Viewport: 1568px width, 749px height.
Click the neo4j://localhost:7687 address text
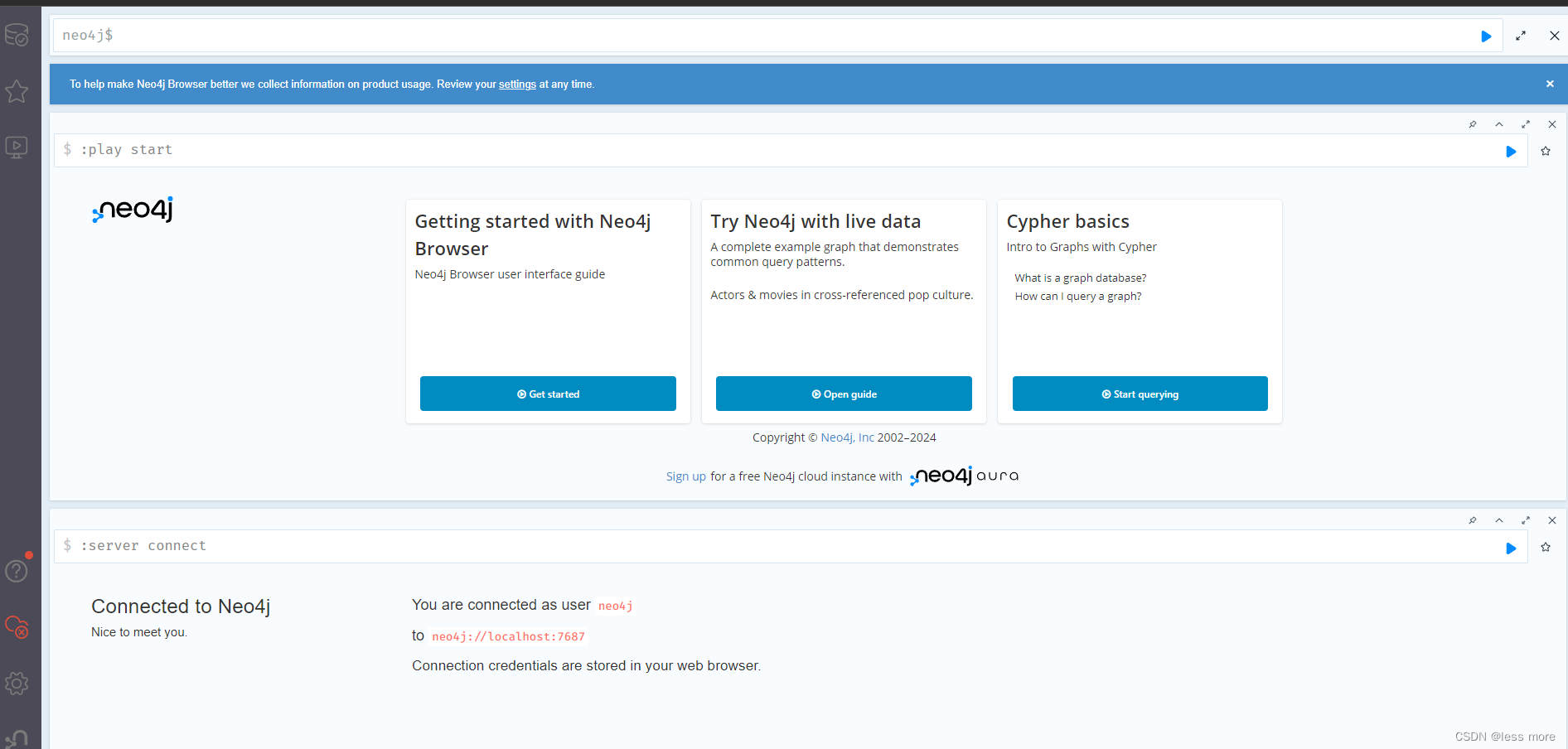508,637
